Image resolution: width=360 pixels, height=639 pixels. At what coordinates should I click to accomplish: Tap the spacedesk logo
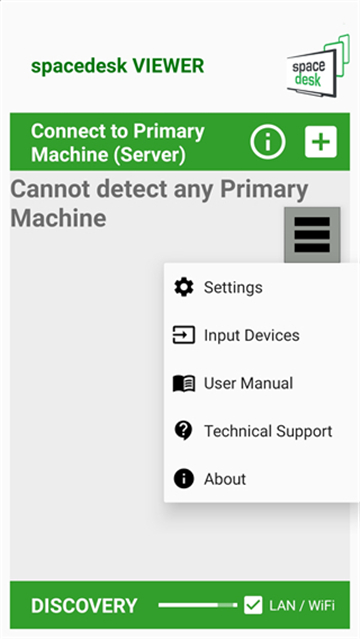(318, 66)
